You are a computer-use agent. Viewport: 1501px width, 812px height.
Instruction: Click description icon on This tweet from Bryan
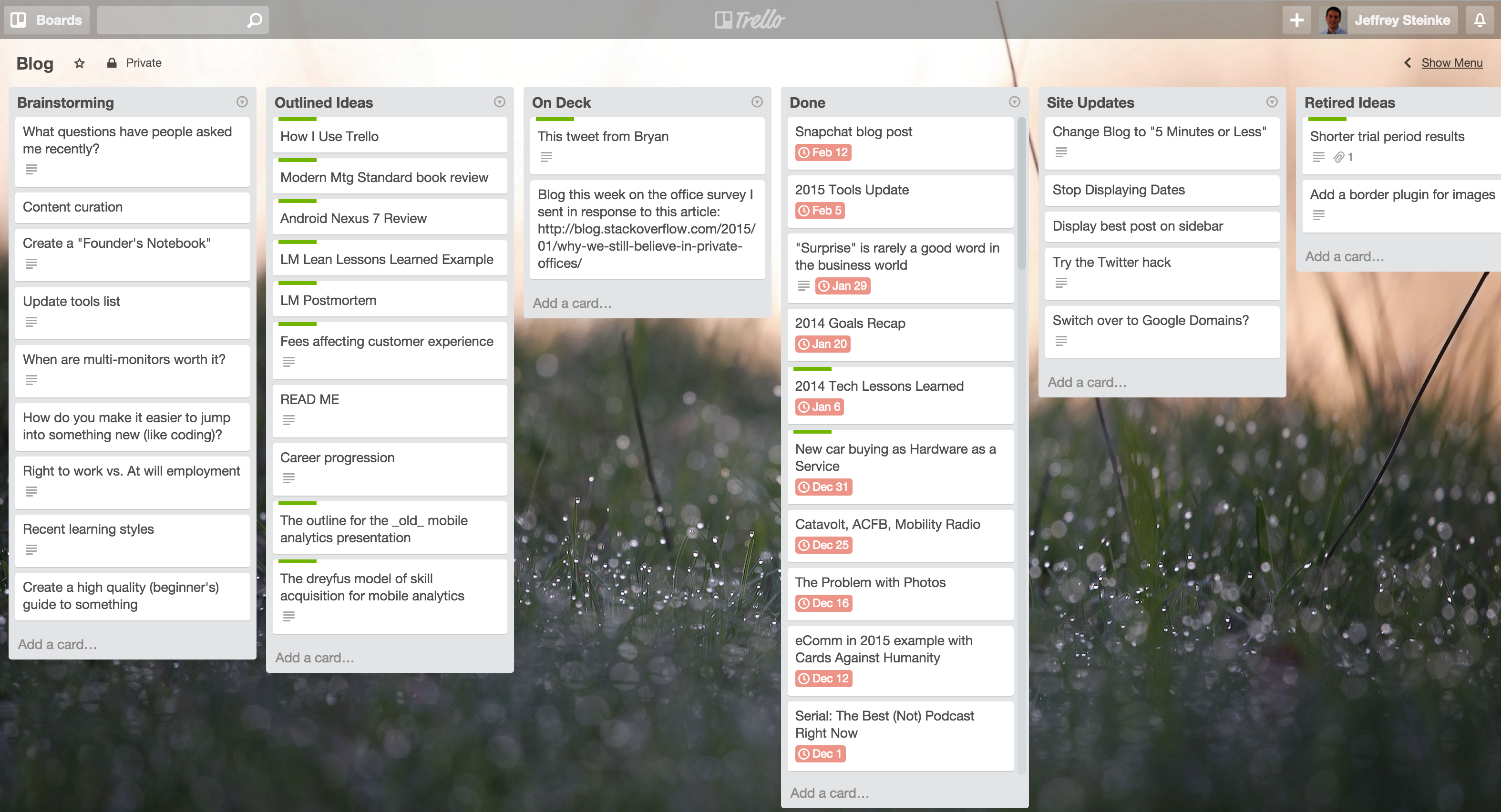point(546,157)
